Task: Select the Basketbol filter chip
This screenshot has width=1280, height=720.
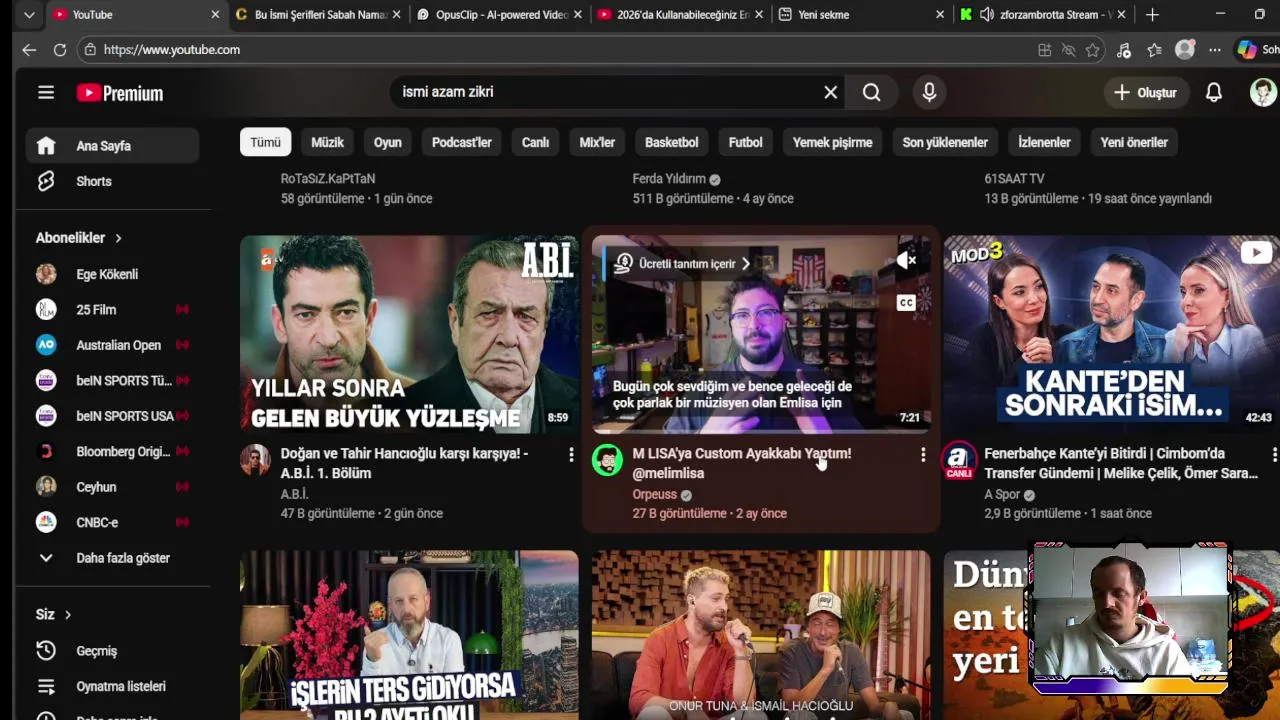Action: pyautogui.click(x=671, y=142)
